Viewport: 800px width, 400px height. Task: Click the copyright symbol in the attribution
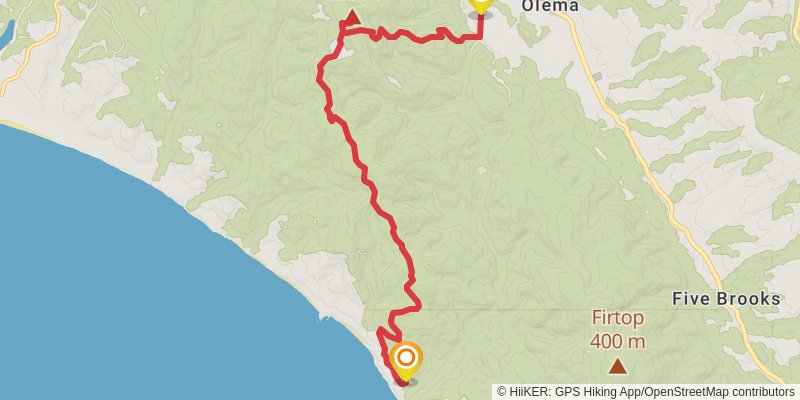click(502, 392)
